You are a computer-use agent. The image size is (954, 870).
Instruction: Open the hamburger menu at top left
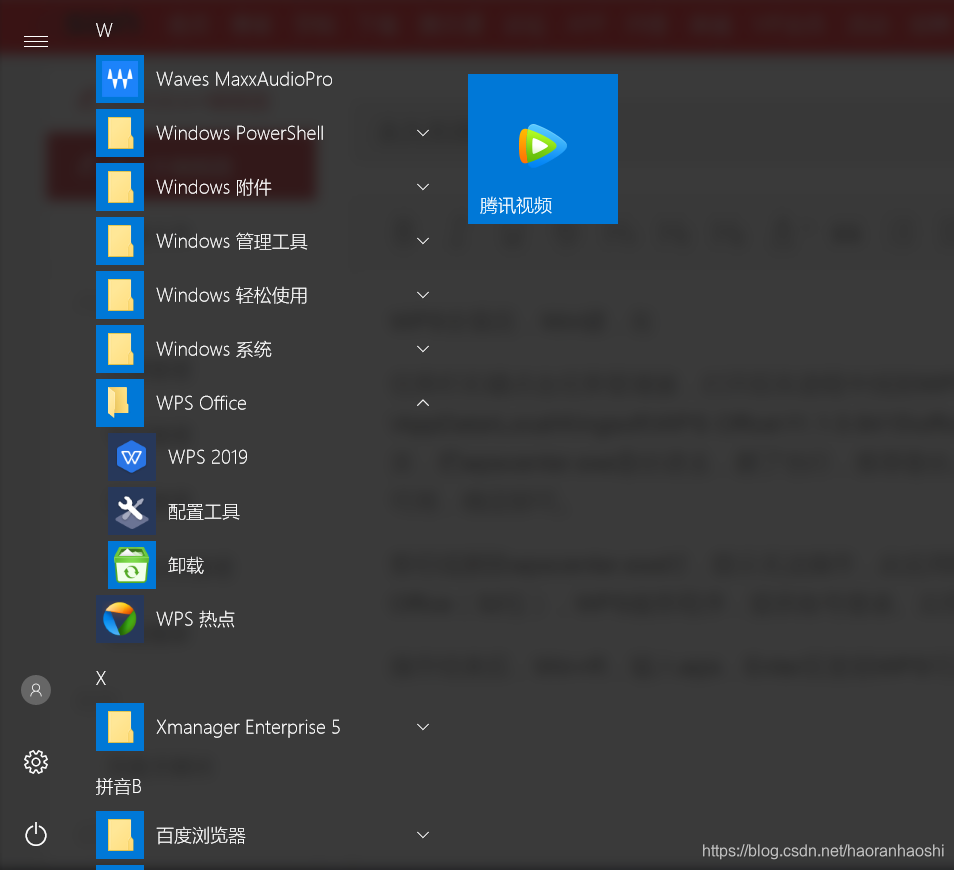(x=36, y=41)
